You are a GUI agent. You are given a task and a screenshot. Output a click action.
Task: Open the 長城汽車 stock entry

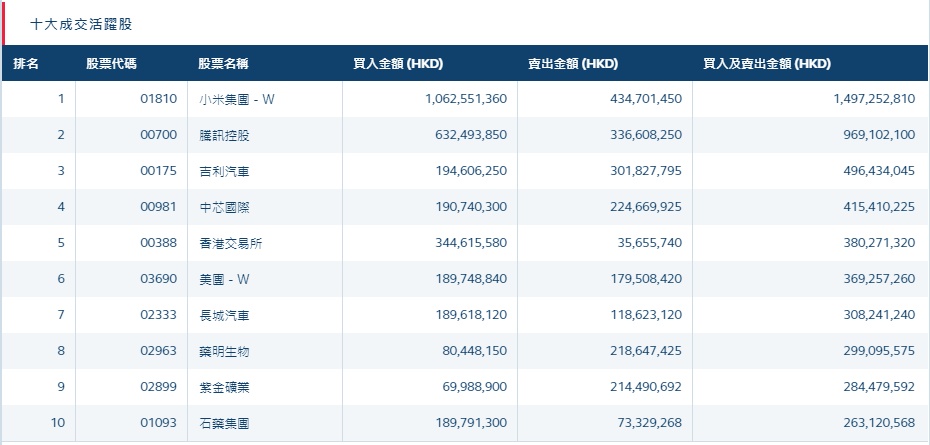pos(224,315)
